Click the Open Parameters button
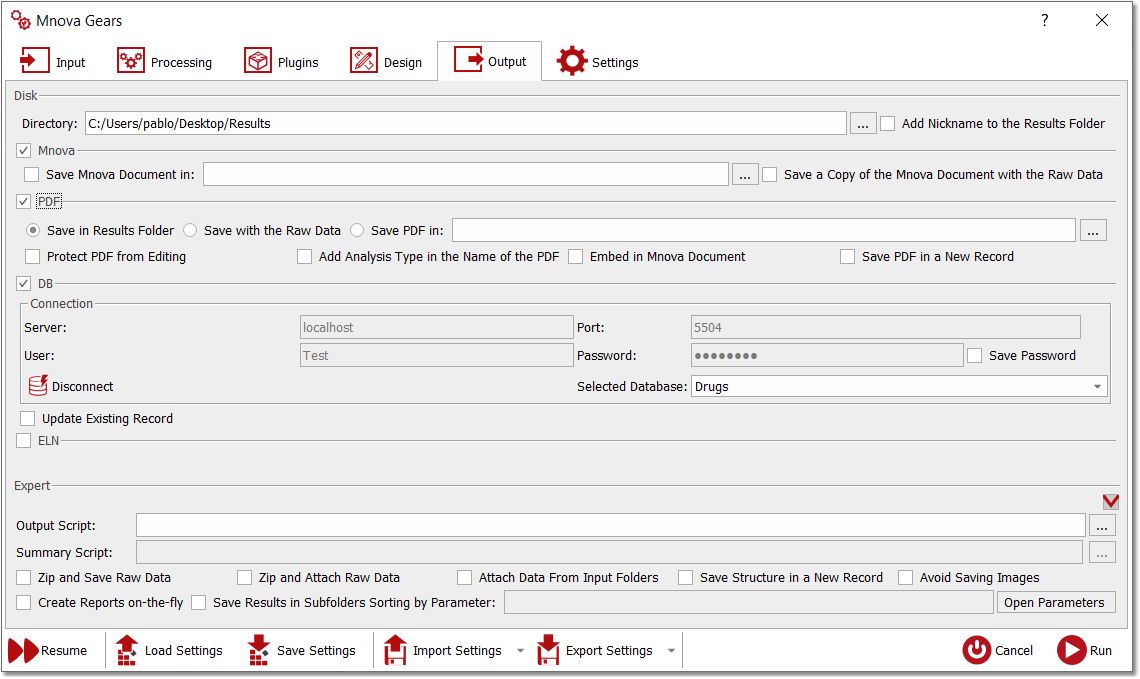The height and width of the screenshot is (679, 1140). point(1054,602)
